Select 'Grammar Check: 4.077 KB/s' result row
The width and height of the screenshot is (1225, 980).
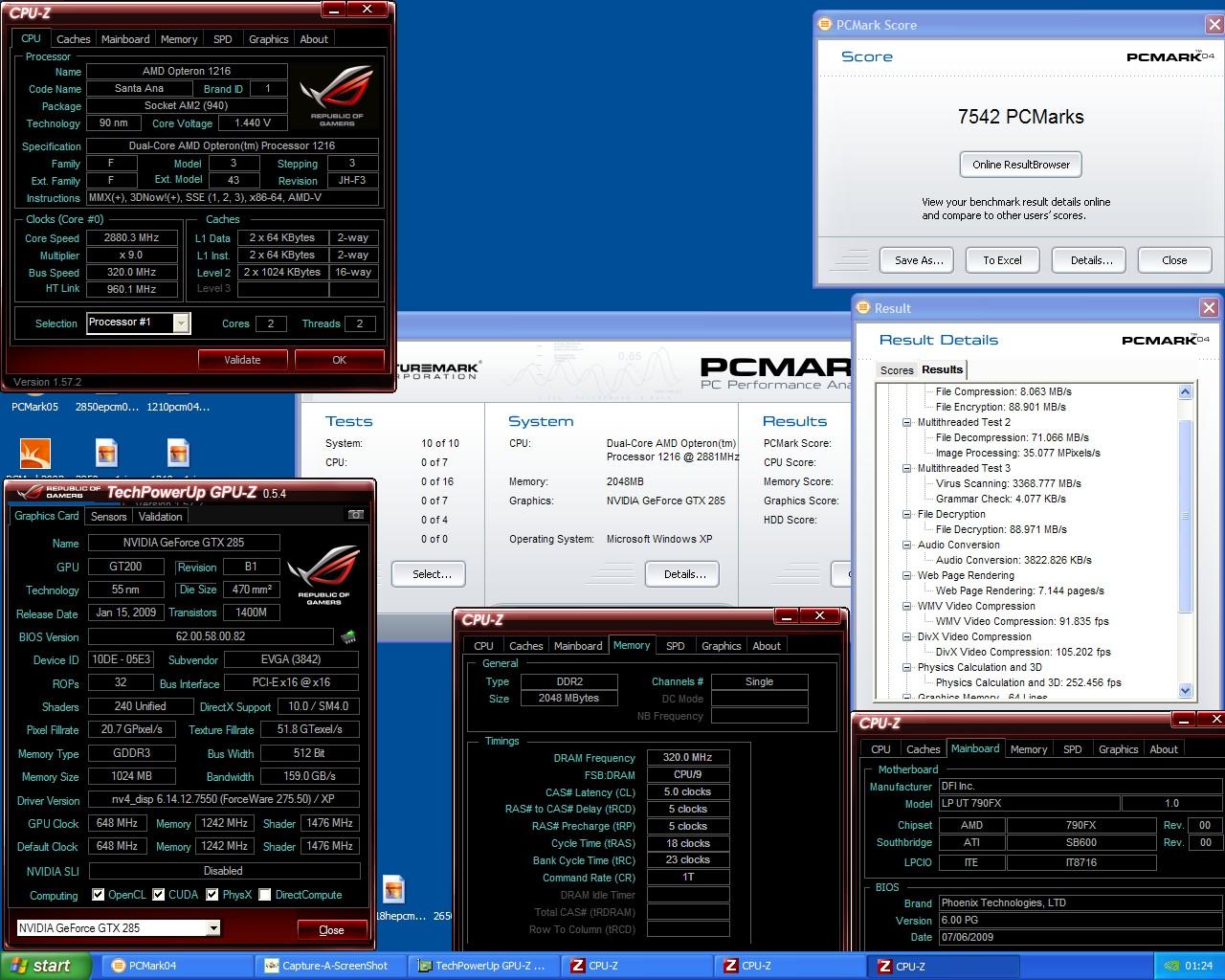point(1000,499)
